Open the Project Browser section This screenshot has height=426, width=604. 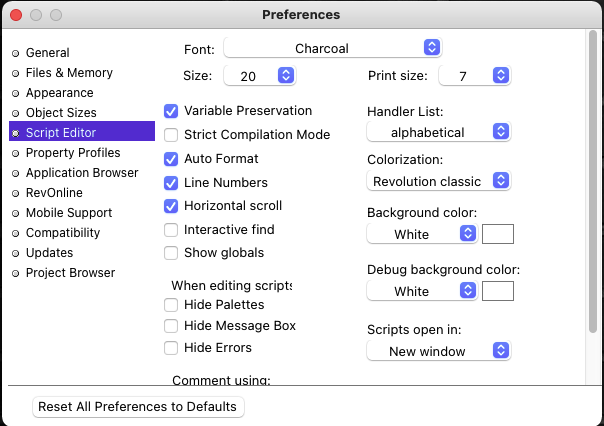point(70,273)
